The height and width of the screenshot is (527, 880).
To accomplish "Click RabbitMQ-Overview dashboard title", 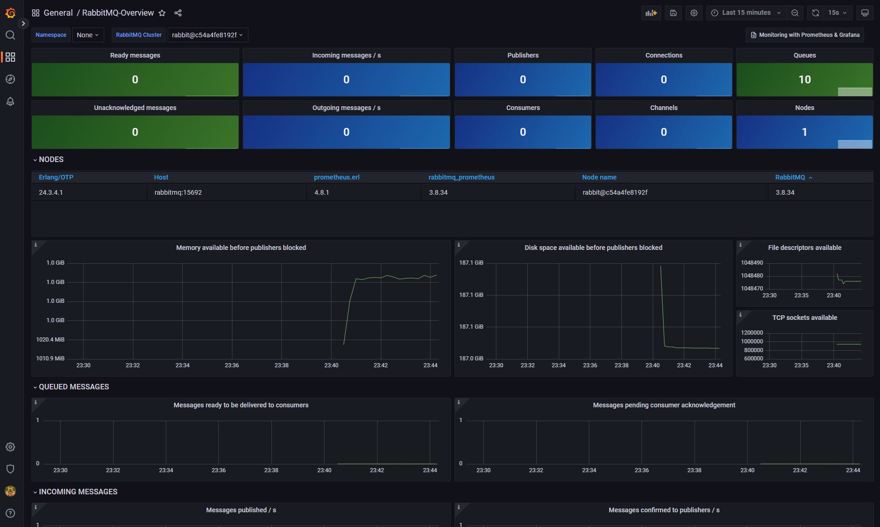I will tap(118, 13).
